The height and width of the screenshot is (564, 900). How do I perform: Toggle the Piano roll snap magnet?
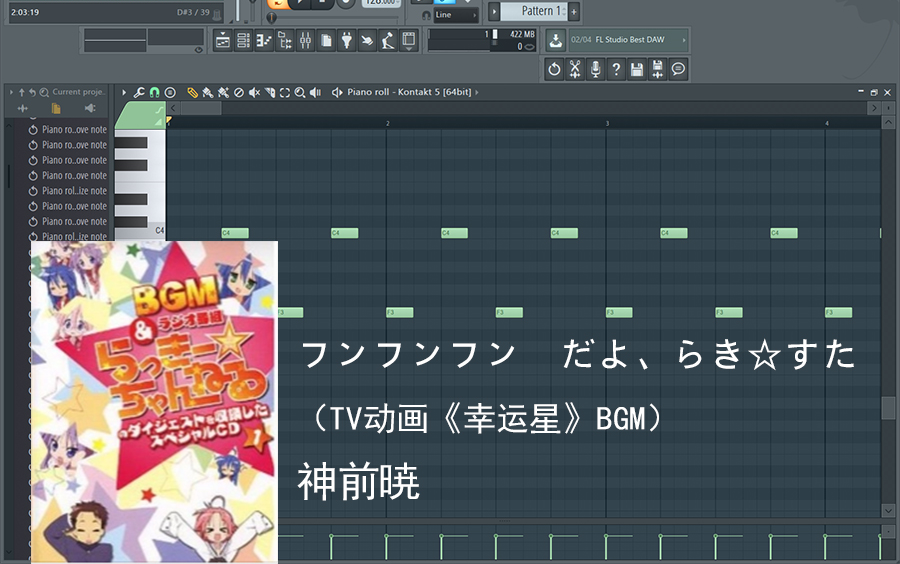154,92
